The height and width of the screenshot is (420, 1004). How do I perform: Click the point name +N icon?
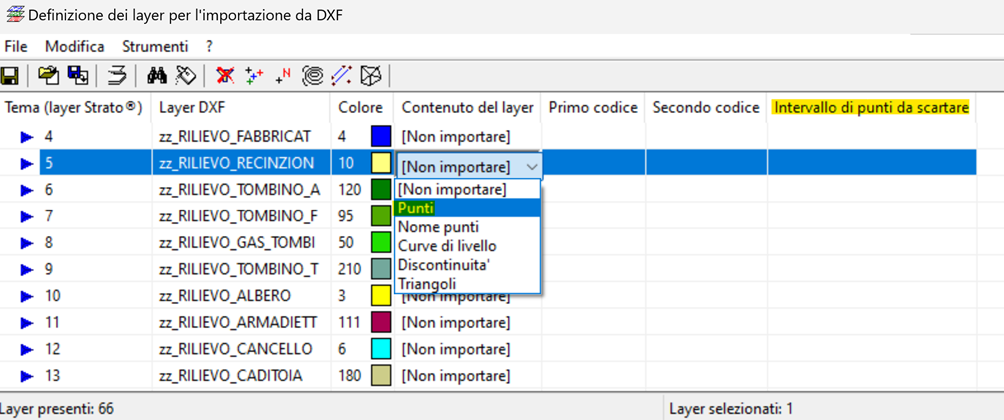(x=283, y=76)
